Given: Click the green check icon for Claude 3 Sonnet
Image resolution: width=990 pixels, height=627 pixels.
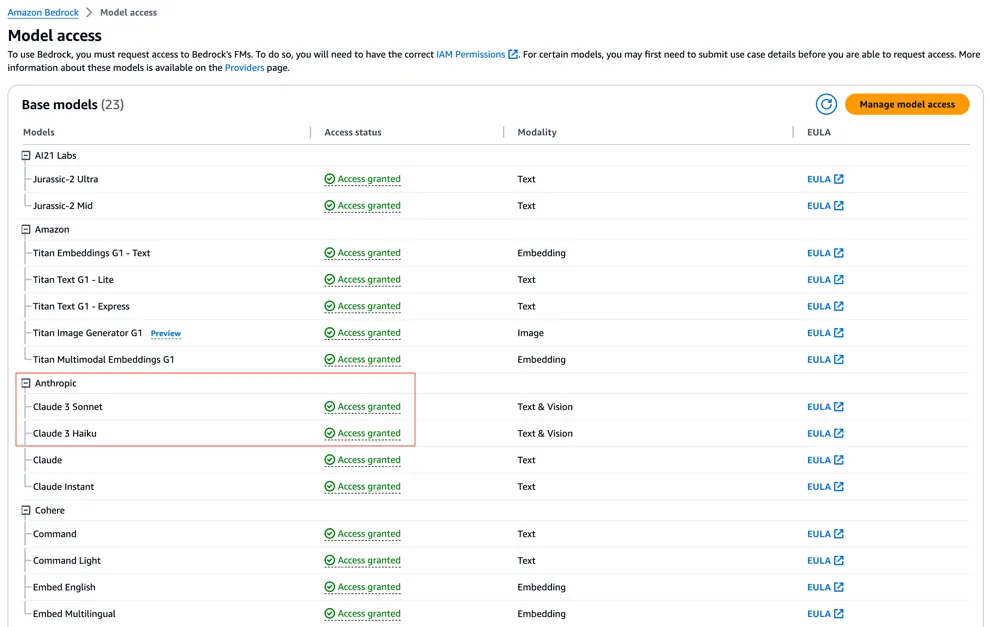Looking at the screenshot, I should 330,407.
